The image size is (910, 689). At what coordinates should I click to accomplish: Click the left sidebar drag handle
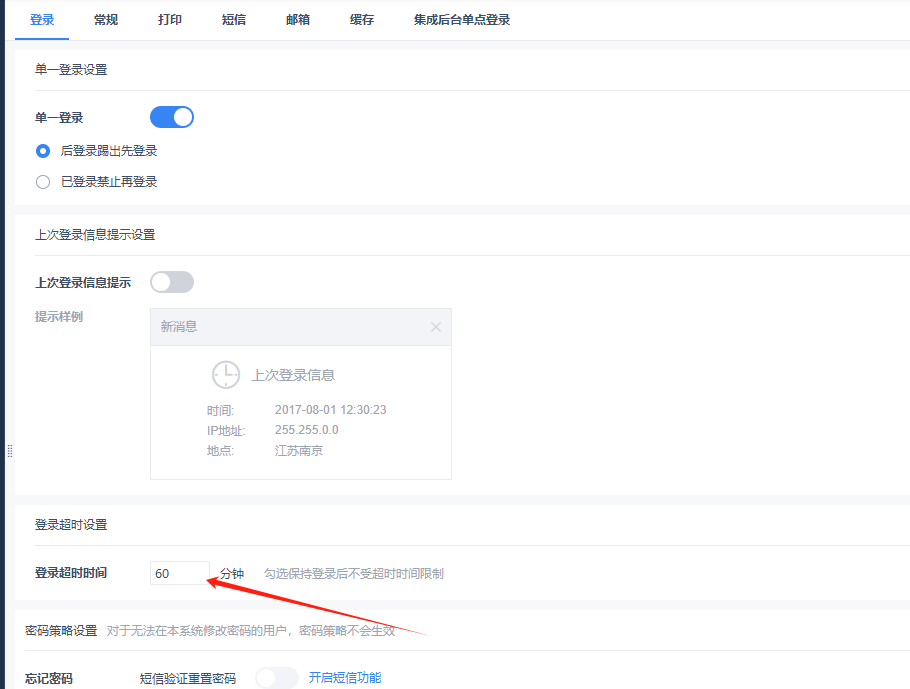10,451
